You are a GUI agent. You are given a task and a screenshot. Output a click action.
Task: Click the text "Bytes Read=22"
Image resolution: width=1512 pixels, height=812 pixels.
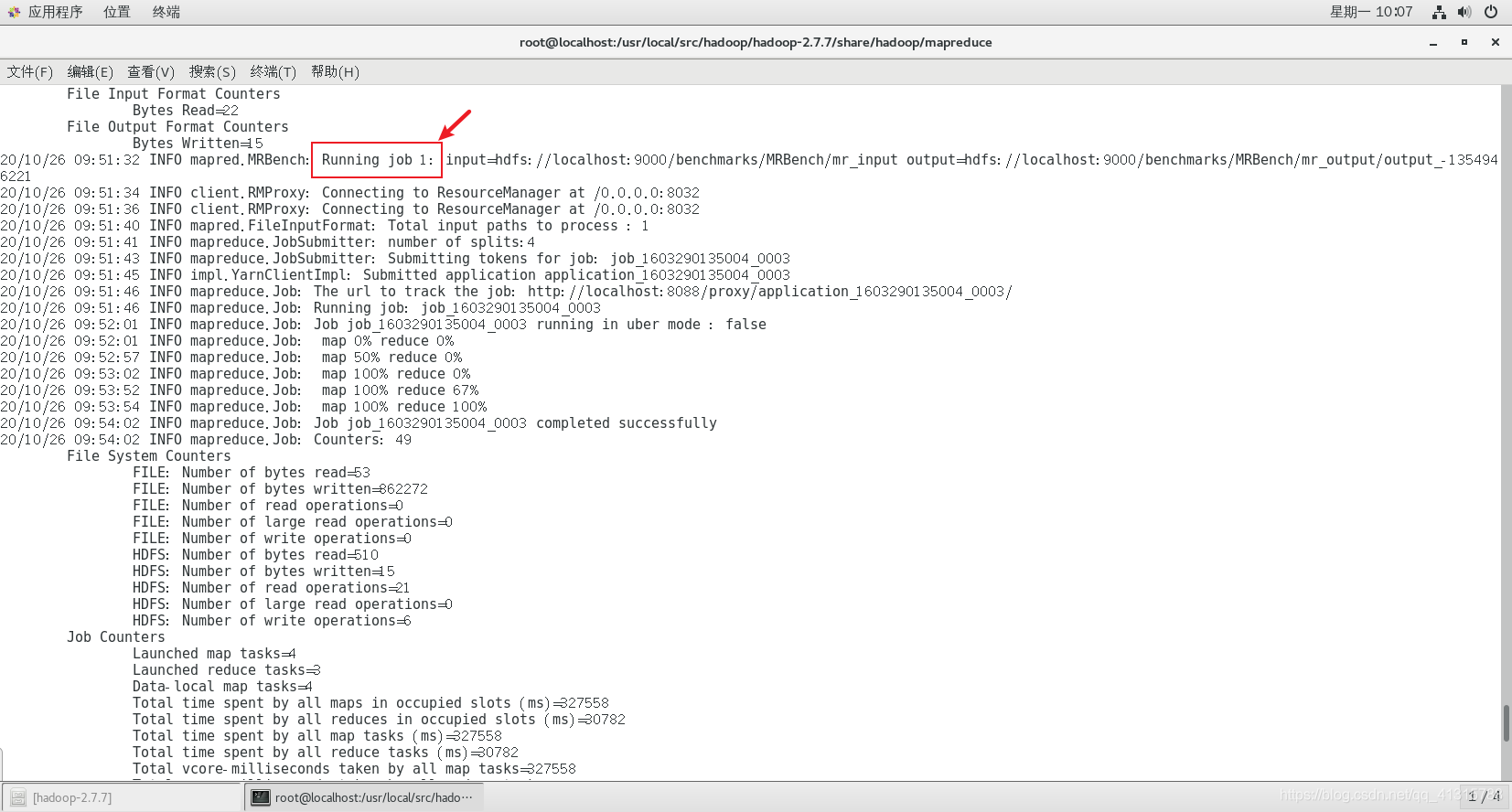(186, 111)
